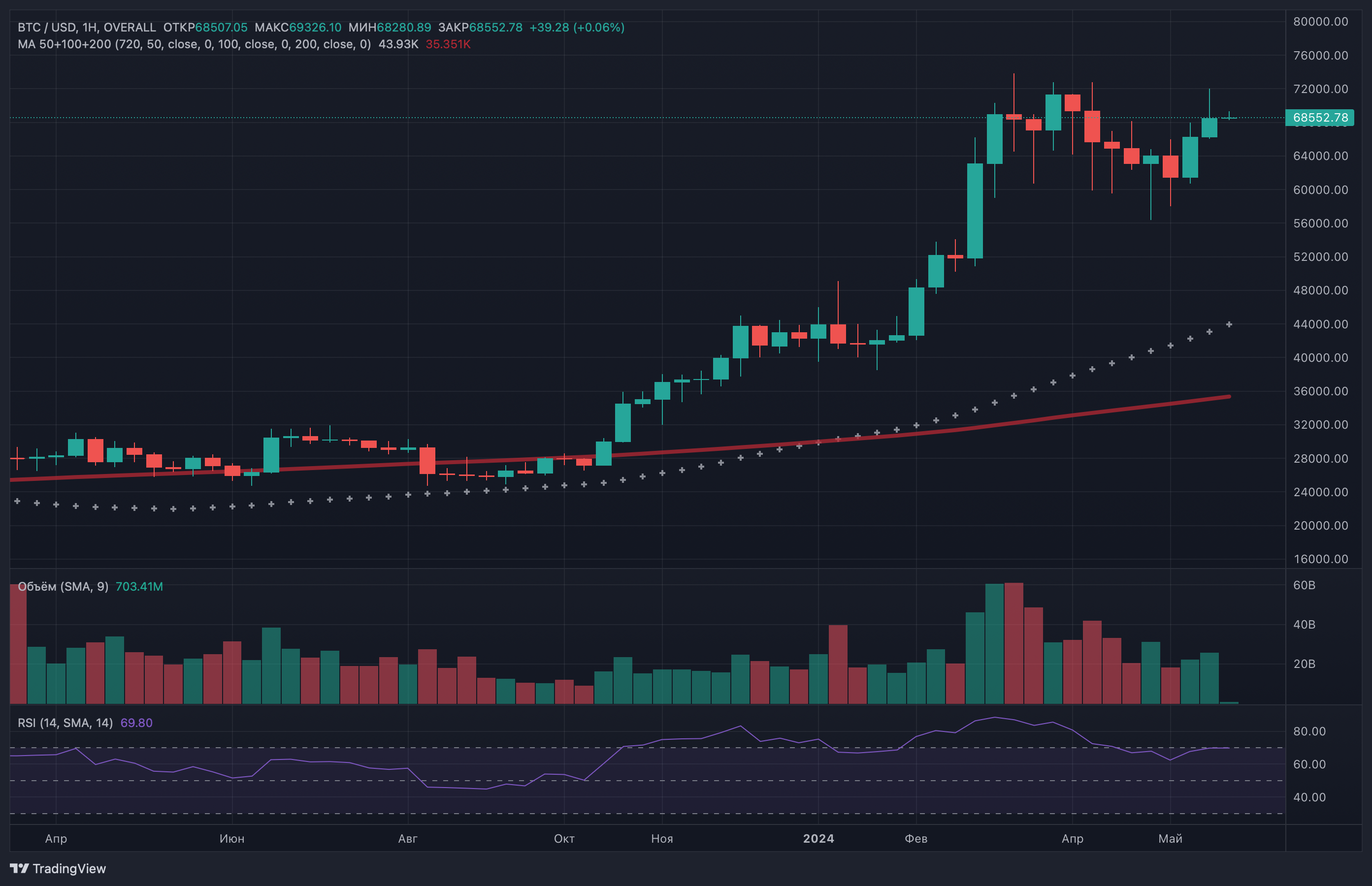Click the current price label 68552.78
The image size is (1372, 886).
point(1320,118)
